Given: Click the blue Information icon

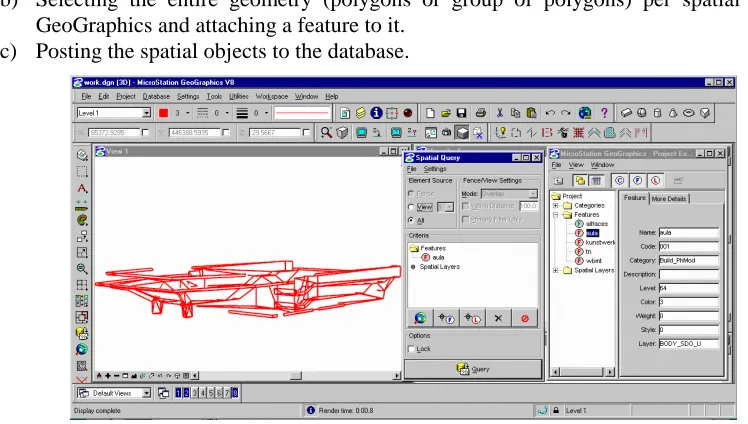Looking at the screenshot, I should point(376,113).
